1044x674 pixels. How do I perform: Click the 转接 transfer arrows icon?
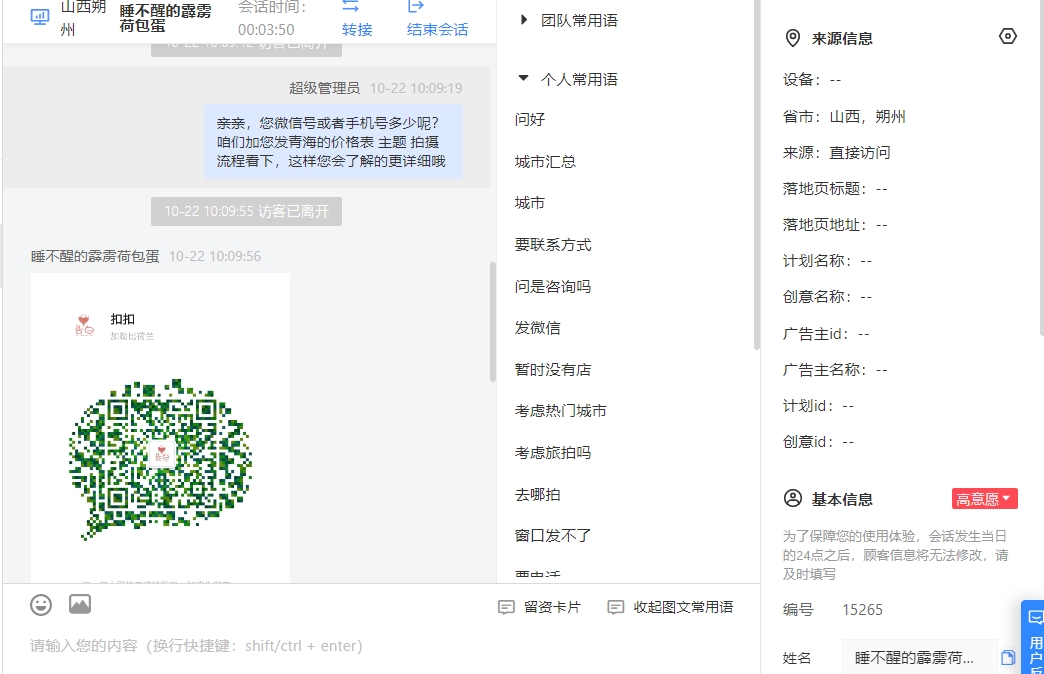point(351,7)
